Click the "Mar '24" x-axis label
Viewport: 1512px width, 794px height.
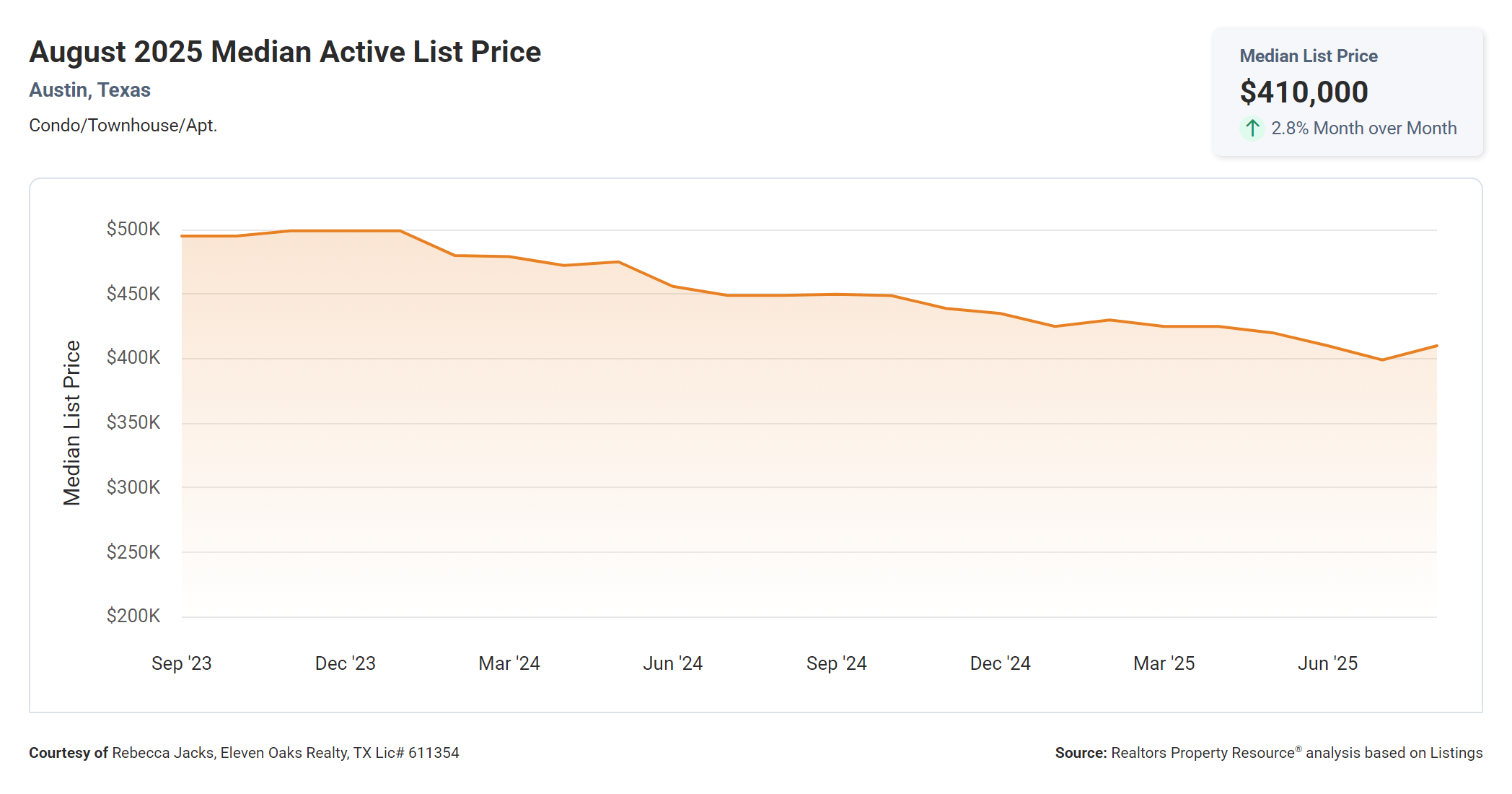coord(509,663)
